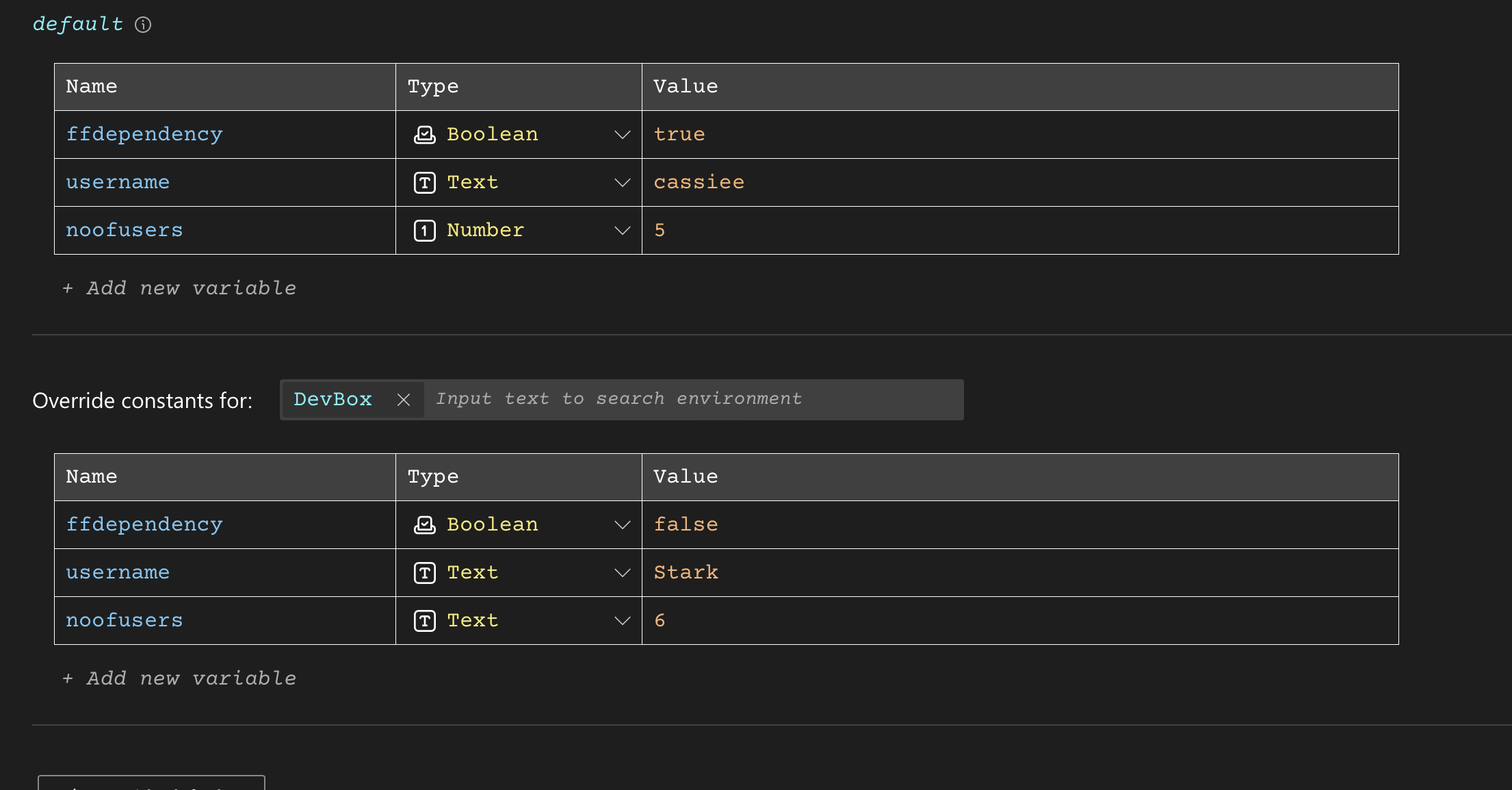Click Number type icon in default noofusers row
The width and height of the screenshot is (1512, 790).
424,231
